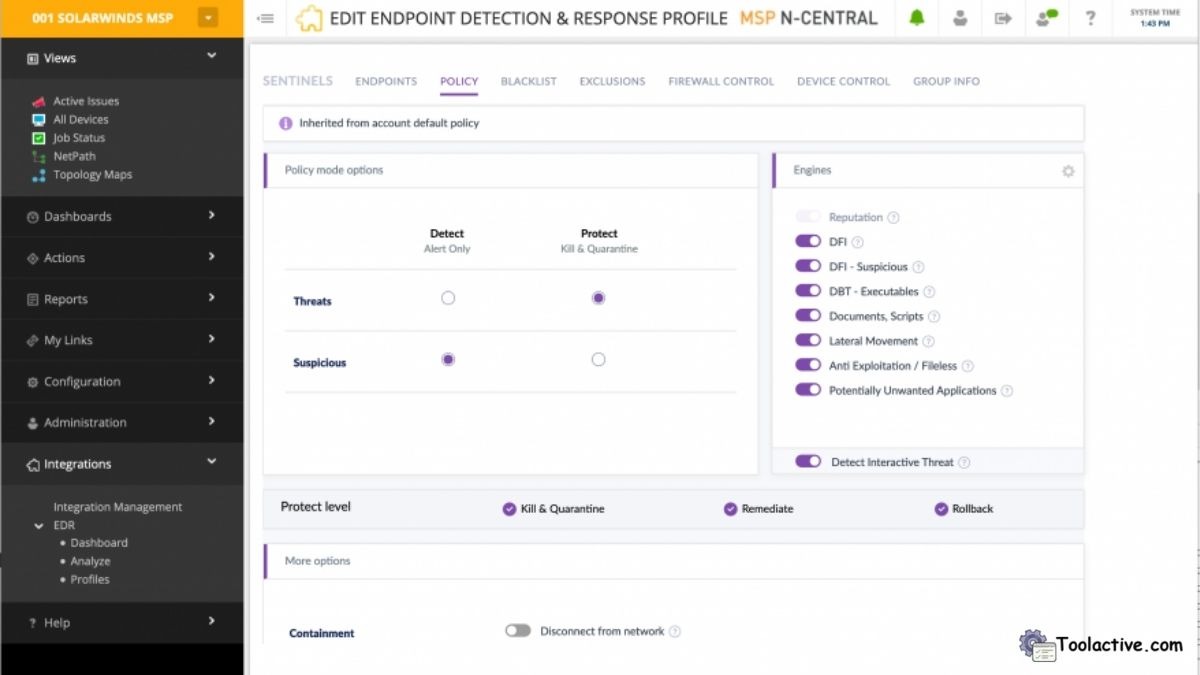Disable the Lateral Movement engine
This screenshot has height=675, width=1200.
point(808,340)
